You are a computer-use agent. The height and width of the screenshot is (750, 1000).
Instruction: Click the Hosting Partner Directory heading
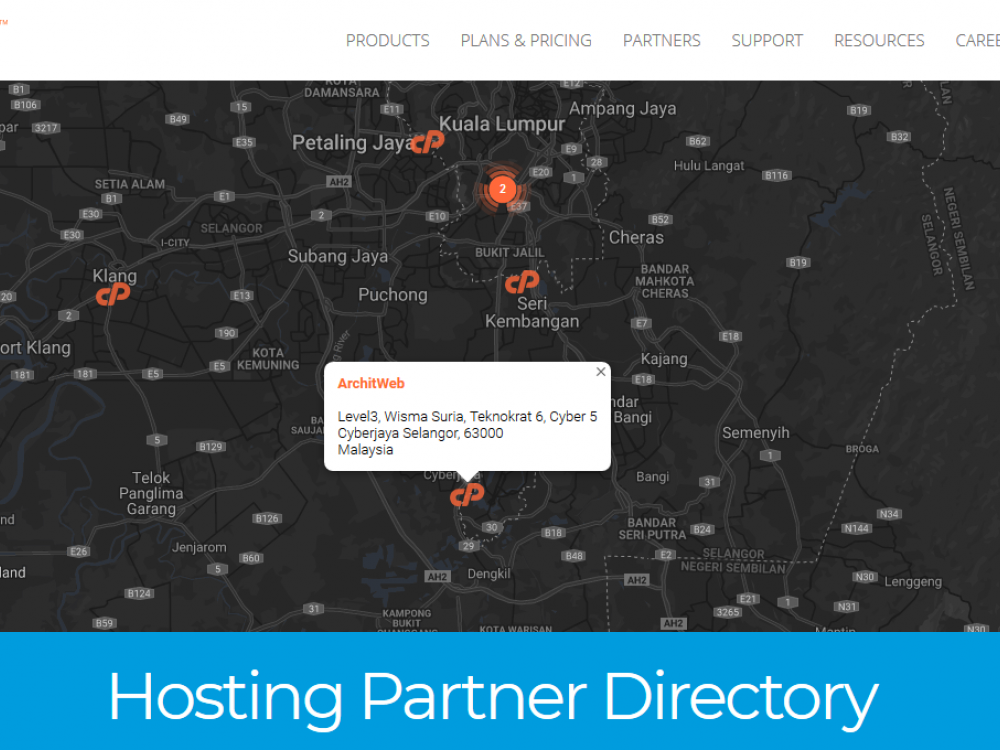click(493, 697)
